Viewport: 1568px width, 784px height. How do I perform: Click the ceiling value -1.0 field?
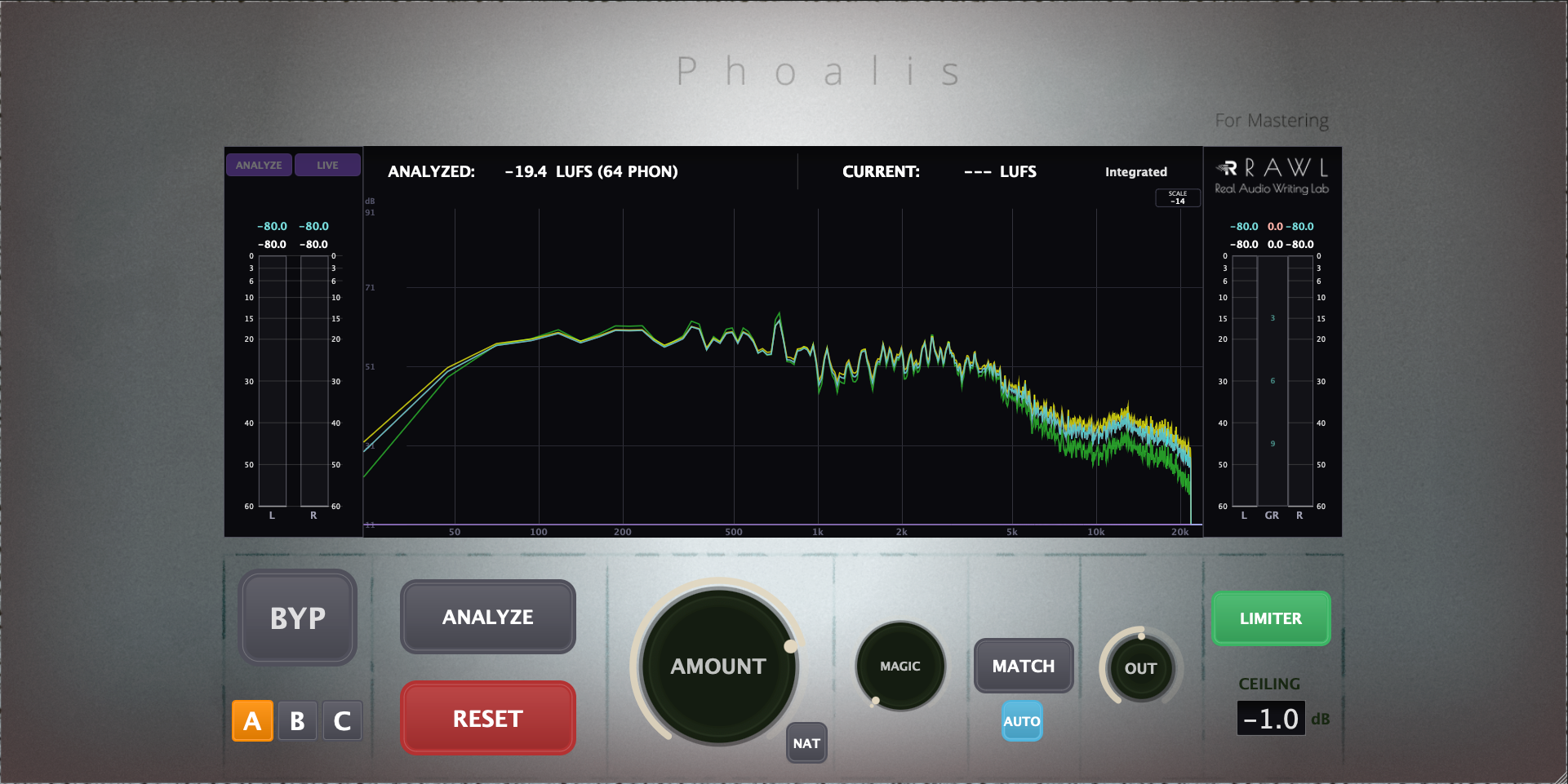(x=1271, y=719)
